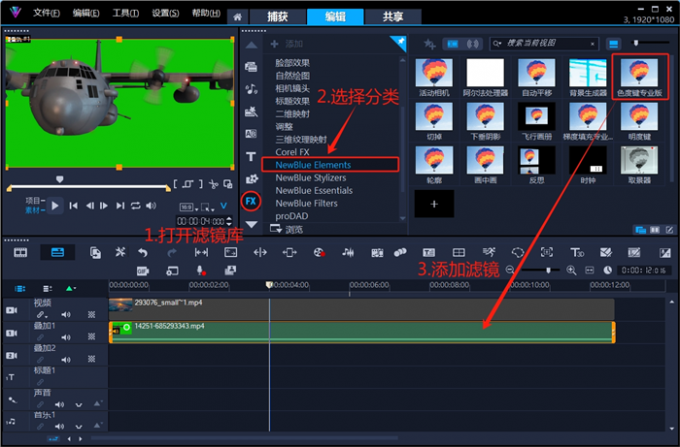Toggle the repeat loop playback icon
The width and height of the screenshot is (680, 447).
[x=136, y=205]
